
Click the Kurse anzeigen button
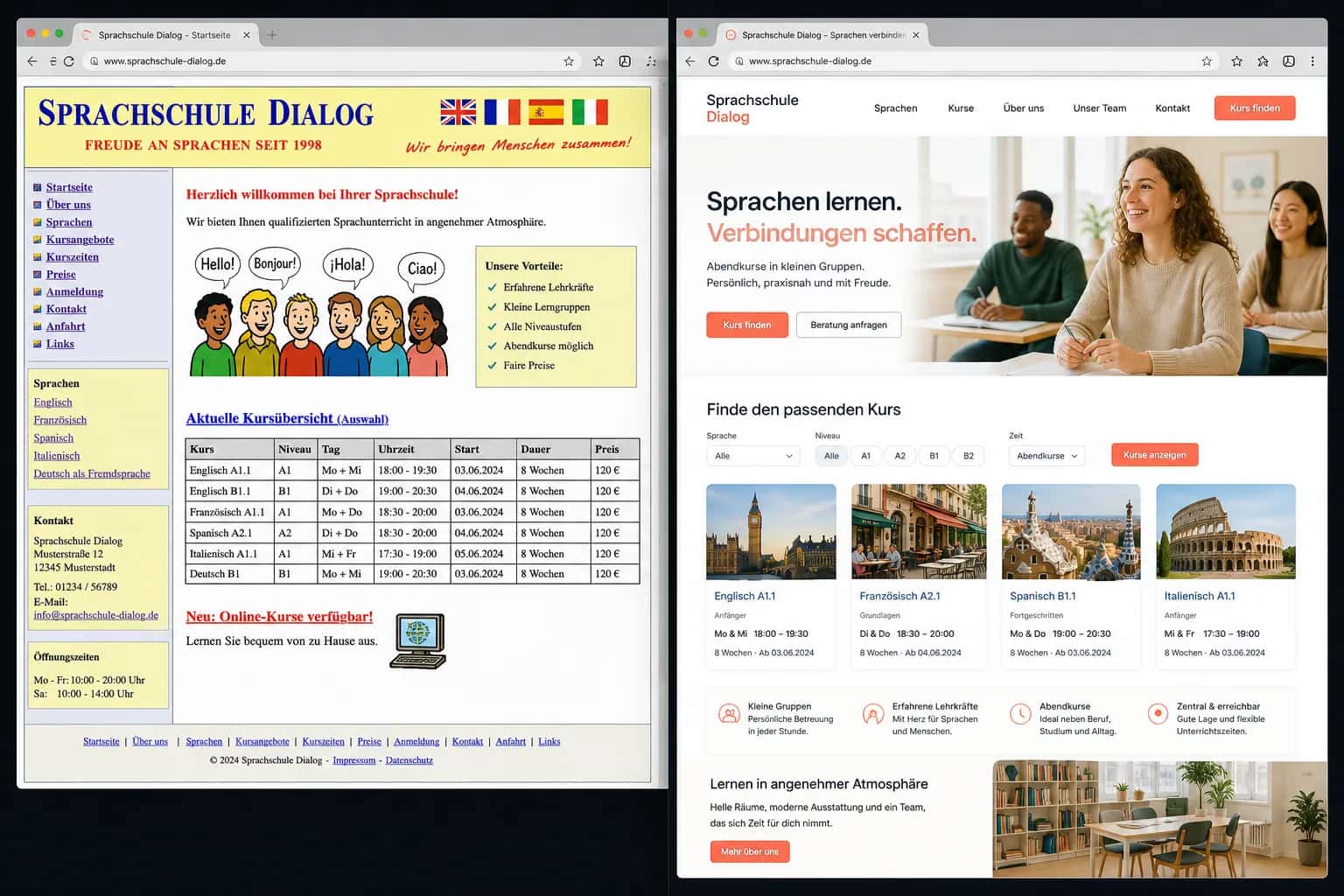pos(1154,455)
